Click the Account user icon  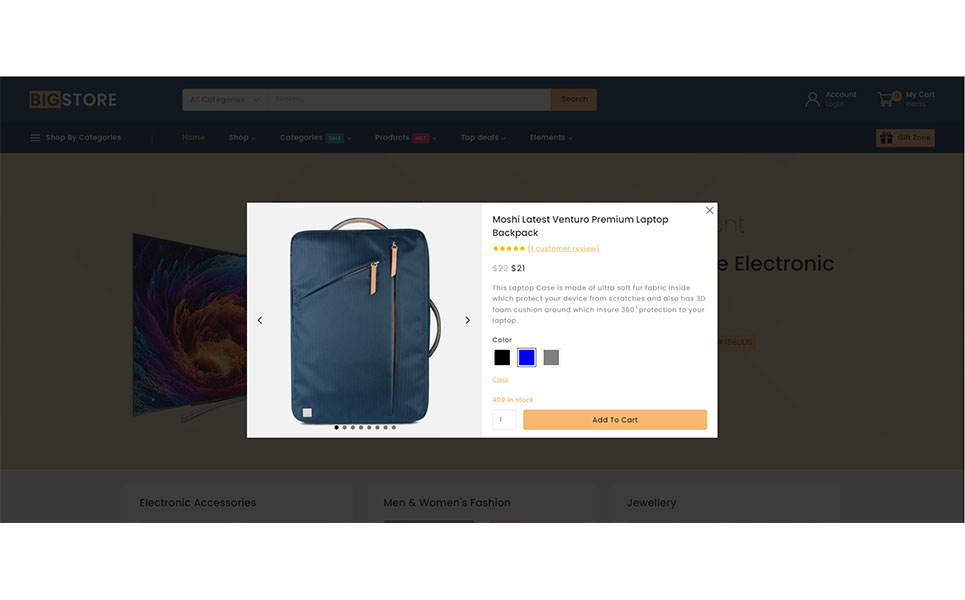click(812, 99)
